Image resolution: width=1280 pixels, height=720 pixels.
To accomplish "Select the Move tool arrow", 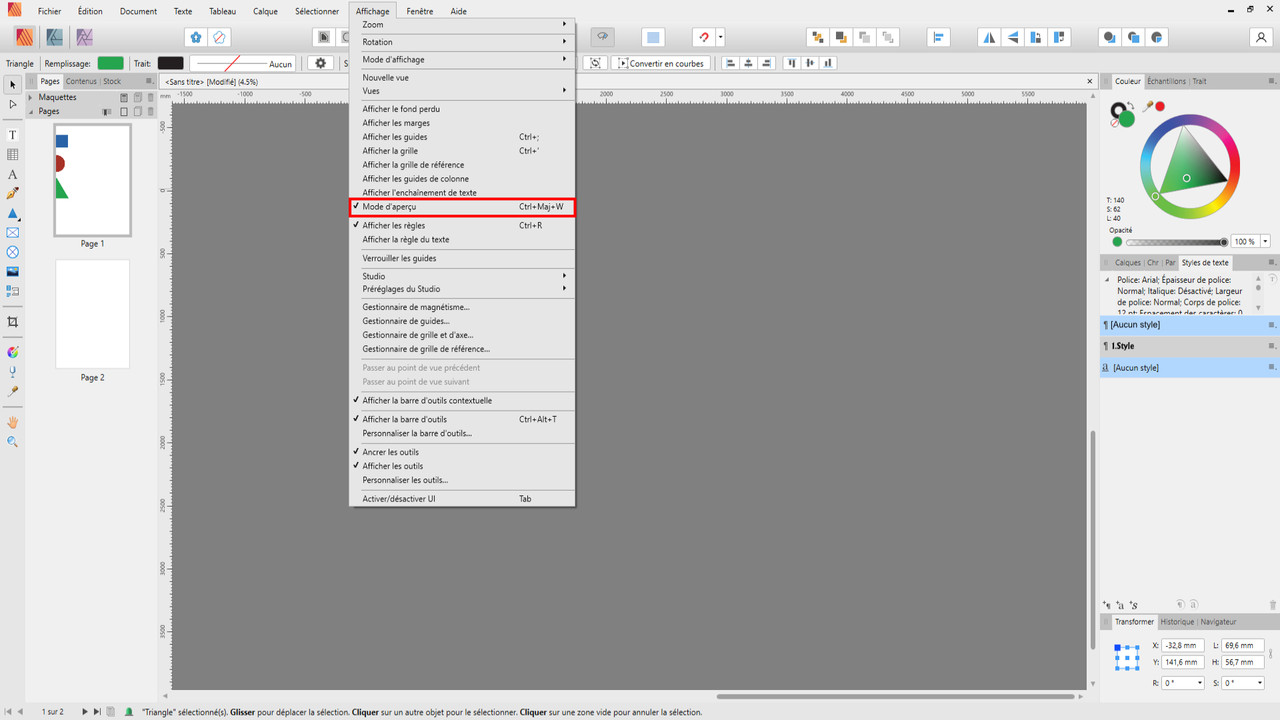I will point(12,85).
